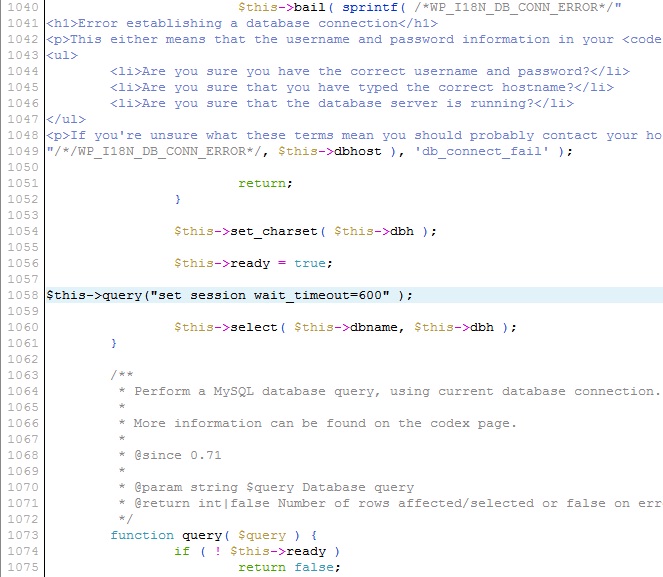
Task: Click the "<ul>" tag on line 1043
Action: click(x=62, y=55)
